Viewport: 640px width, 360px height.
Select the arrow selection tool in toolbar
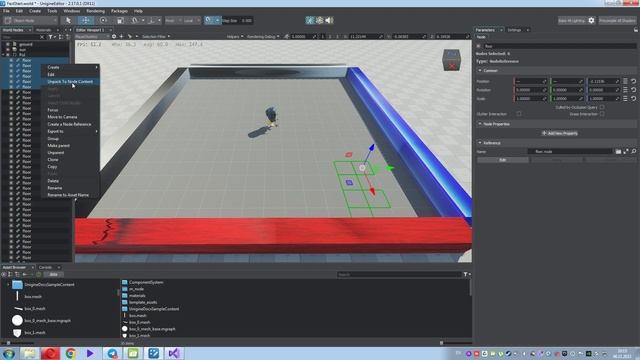68,20
